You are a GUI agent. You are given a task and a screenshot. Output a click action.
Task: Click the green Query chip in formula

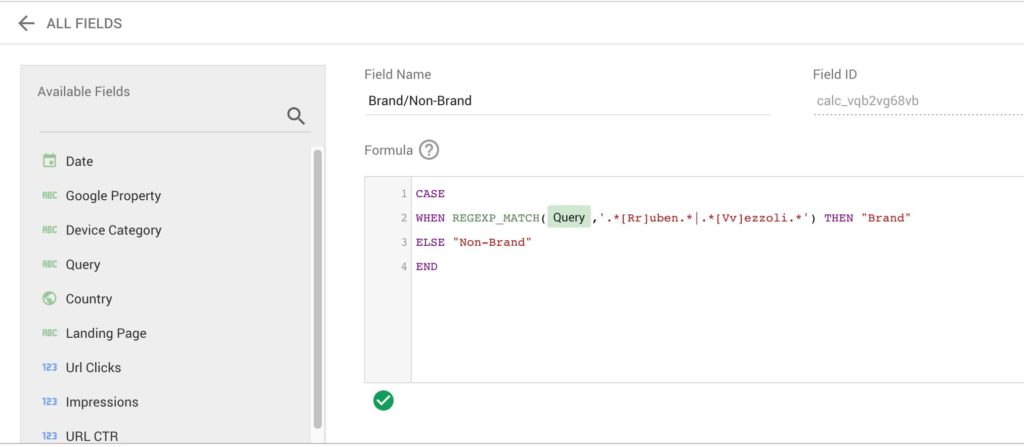click(x=569, y=218)
